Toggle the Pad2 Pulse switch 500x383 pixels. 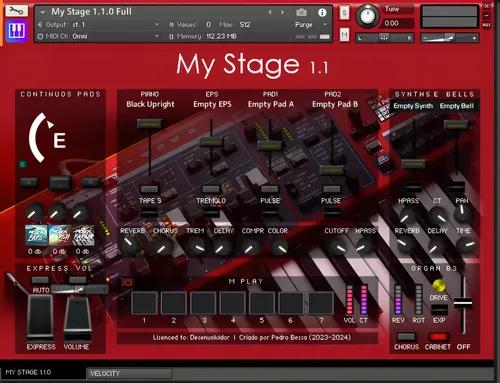331,189
